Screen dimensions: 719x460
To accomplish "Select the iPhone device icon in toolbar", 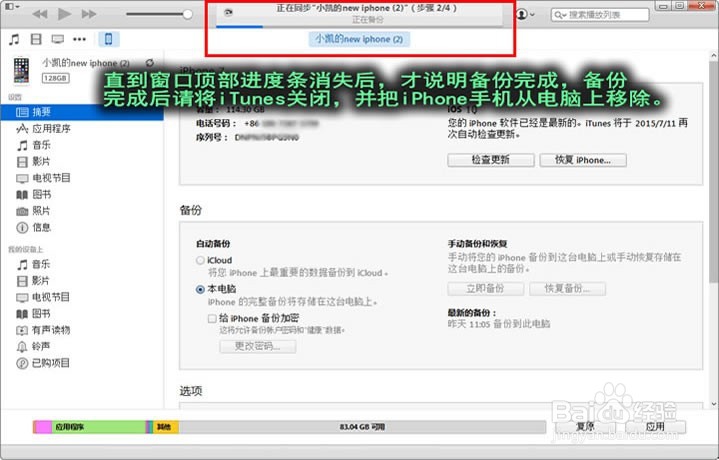I will [x=109, y=39].
